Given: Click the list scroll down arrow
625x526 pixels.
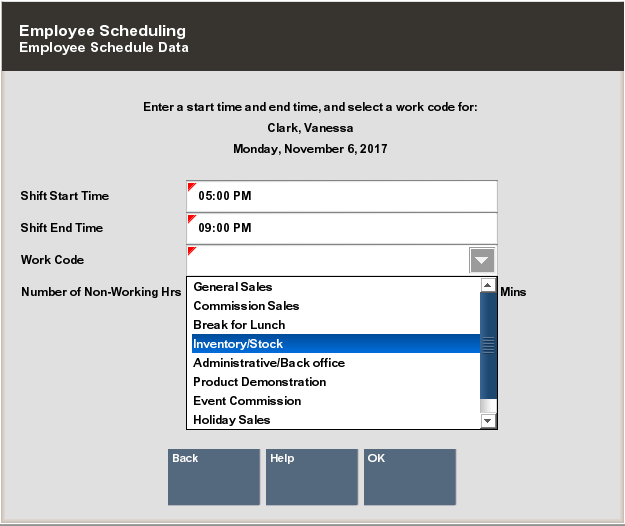Looking at the screenshot, I should [x=488, y=420].
